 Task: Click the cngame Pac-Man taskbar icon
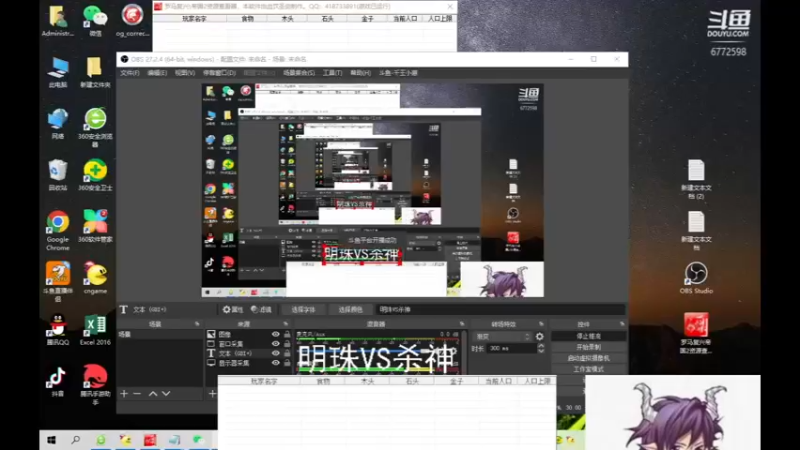(x=125, y=440)
